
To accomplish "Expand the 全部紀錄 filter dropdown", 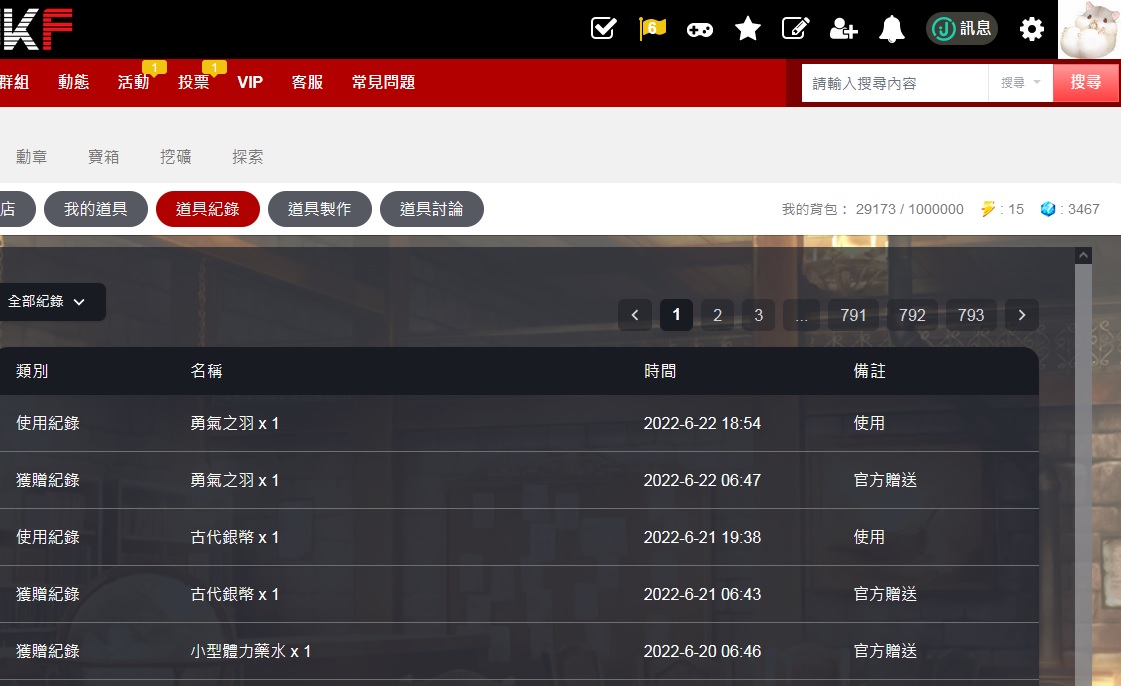I will [x=47, y=301].
